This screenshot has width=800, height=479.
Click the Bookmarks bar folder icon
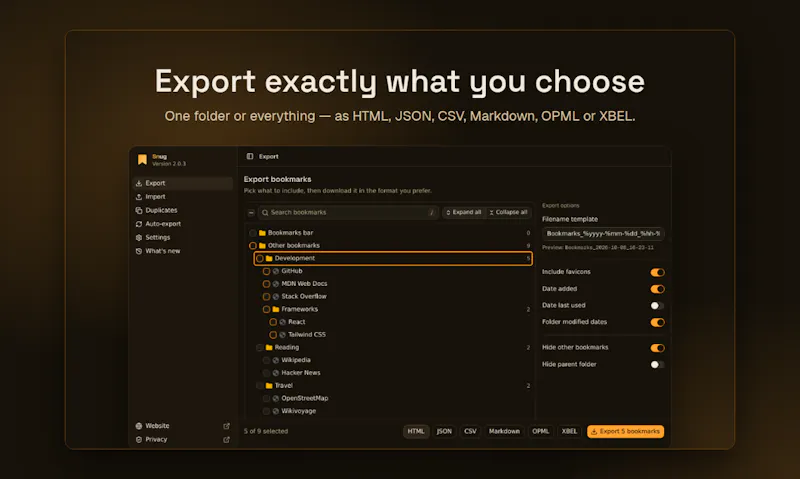tap(262, 233)
